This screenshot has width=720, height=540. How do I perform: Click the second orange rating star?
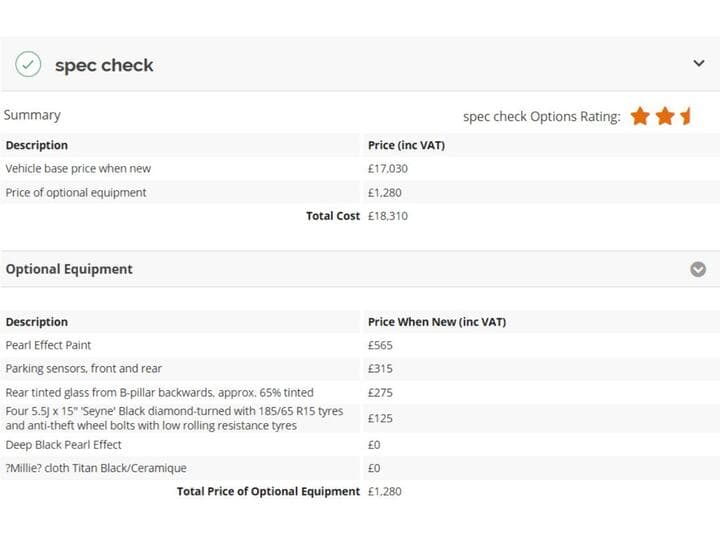665,116
